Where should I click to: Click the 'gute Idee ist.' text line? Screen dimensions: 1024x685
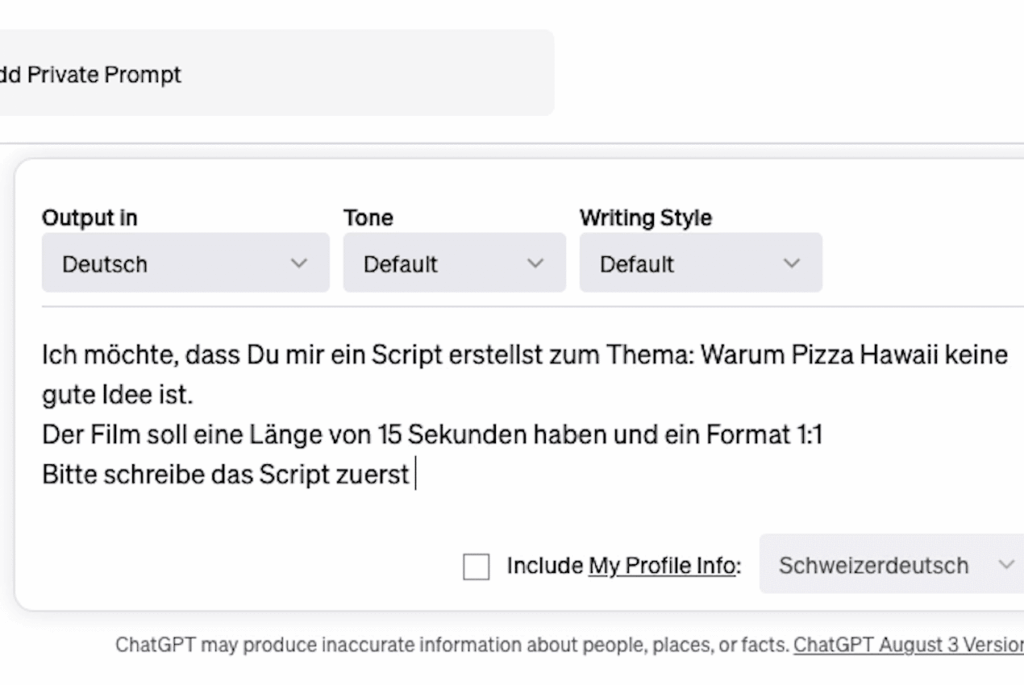118,395
